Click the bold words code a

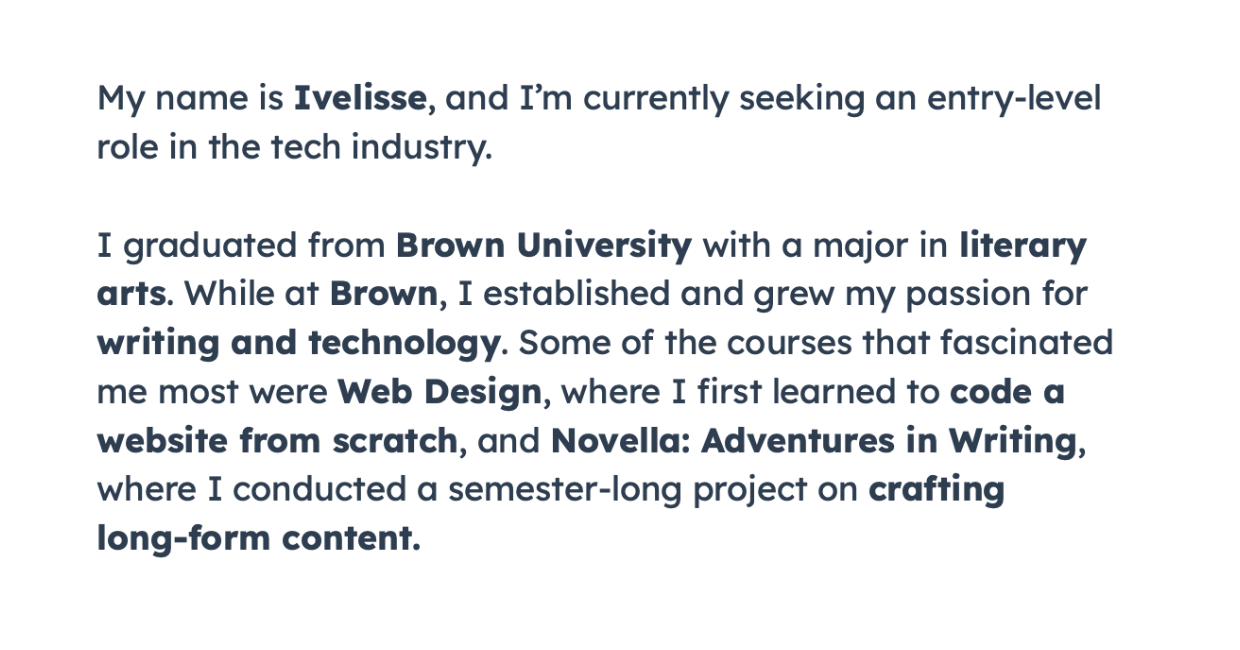pyautogui.click(x=1007, y=392)
